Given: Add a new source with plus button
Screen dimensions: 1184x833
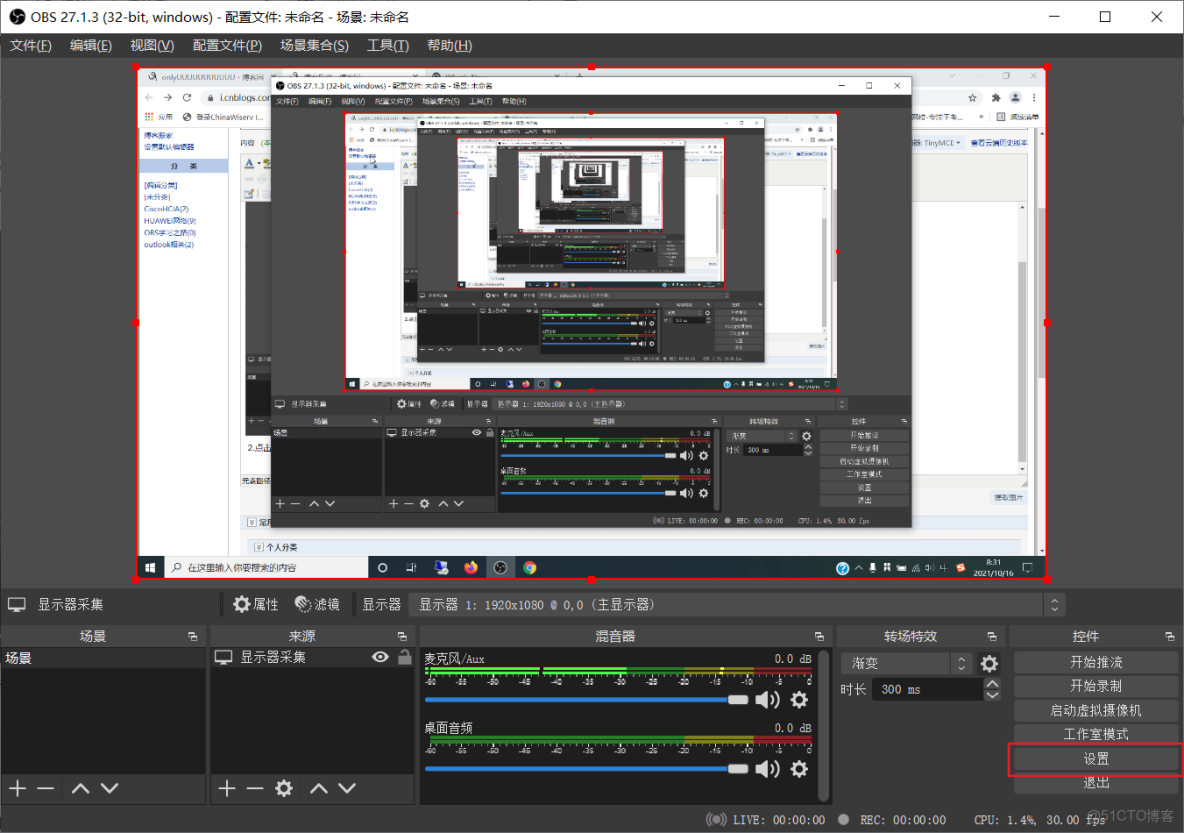Looking at the screenshot, I should pyautogui.click(x=227, y=788).
